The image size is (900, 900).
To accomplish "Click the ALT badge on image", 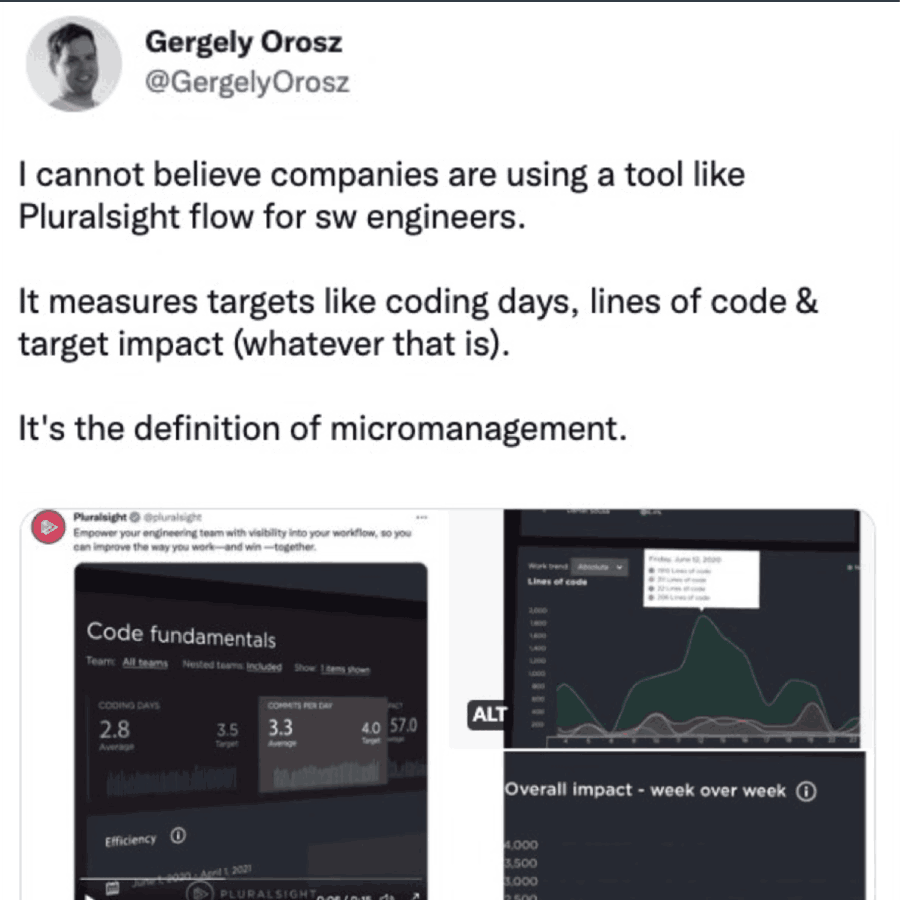I will (x=490, y=714).
